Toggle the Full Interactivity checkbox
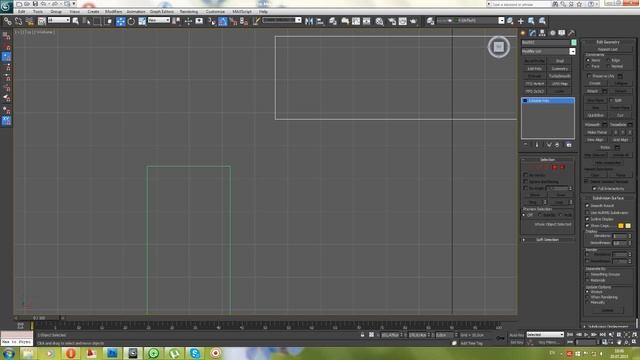This screenshot has width=640, height=360. (594, 189)
